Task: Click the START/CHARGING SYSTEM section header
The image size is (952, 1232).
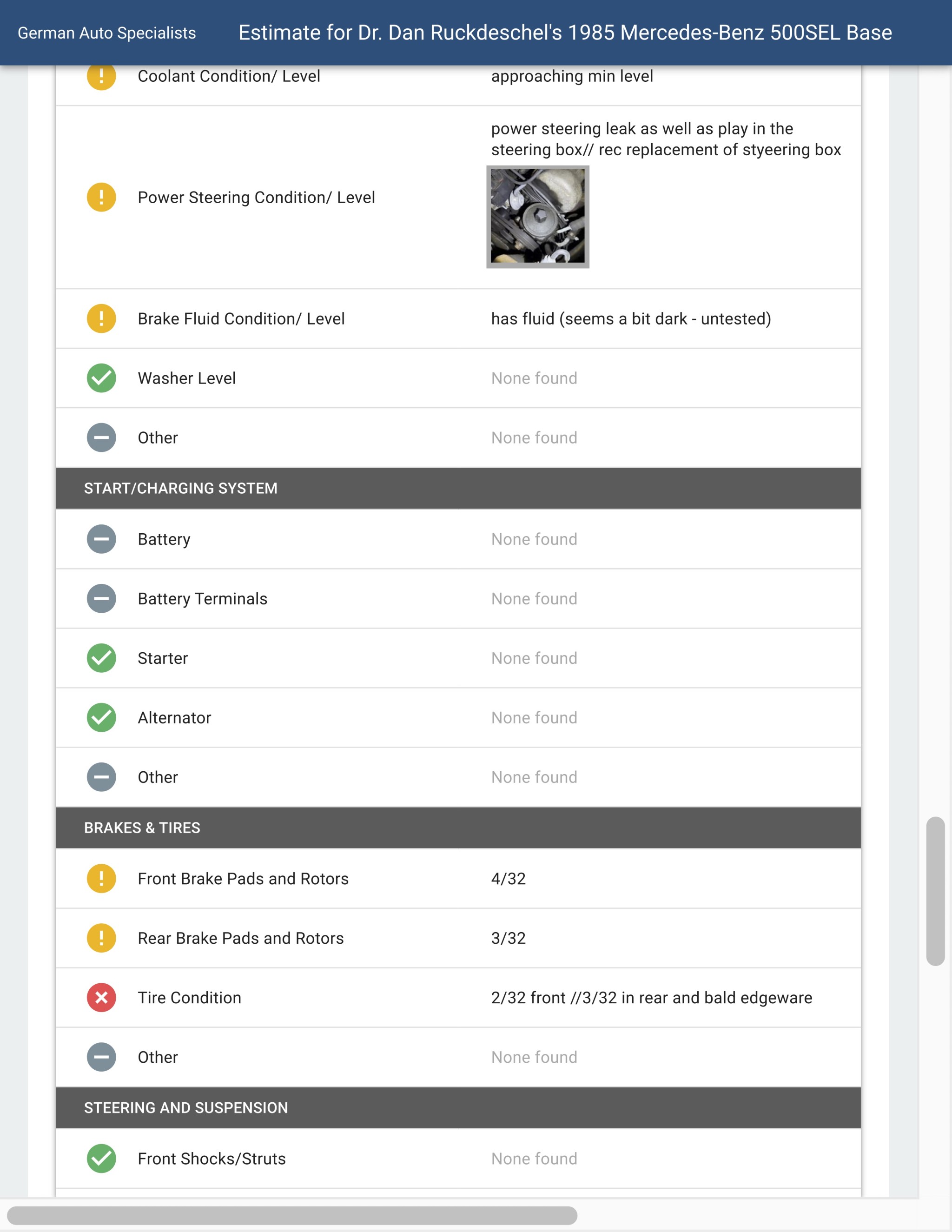Action: pyautogui.click(x=180, y=489)
